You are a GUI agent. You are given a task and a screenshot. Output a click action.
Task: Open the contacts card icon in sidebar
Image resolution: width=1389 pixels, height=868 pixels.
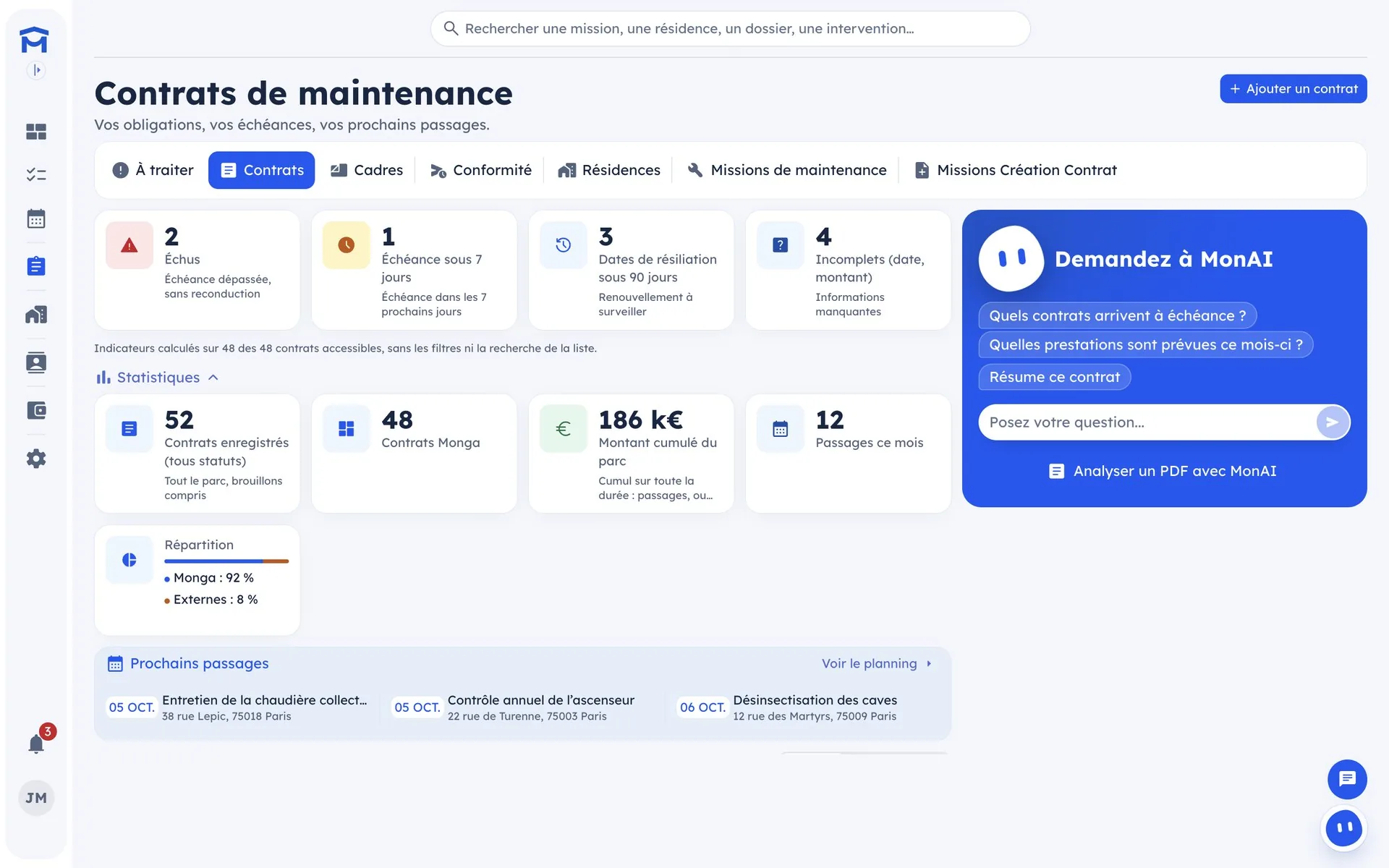tap(36, 362)
